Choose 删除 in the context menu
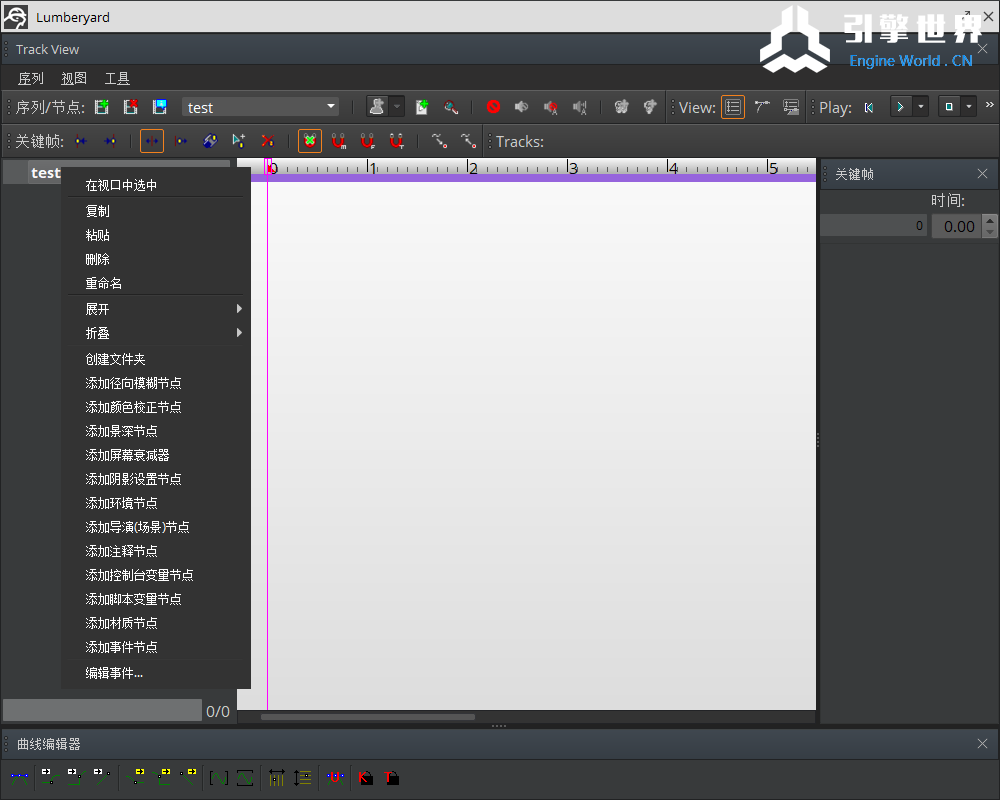 [156, 260]
